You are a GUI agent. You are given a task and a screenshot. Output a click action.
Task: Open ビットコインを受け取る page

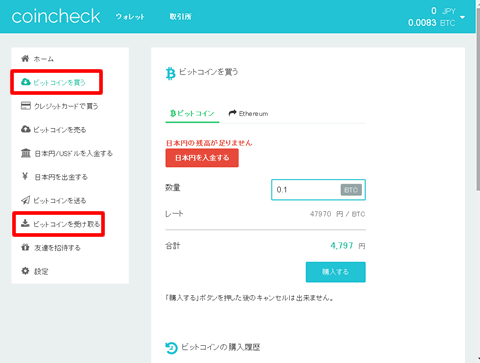(x=67, y=224)
